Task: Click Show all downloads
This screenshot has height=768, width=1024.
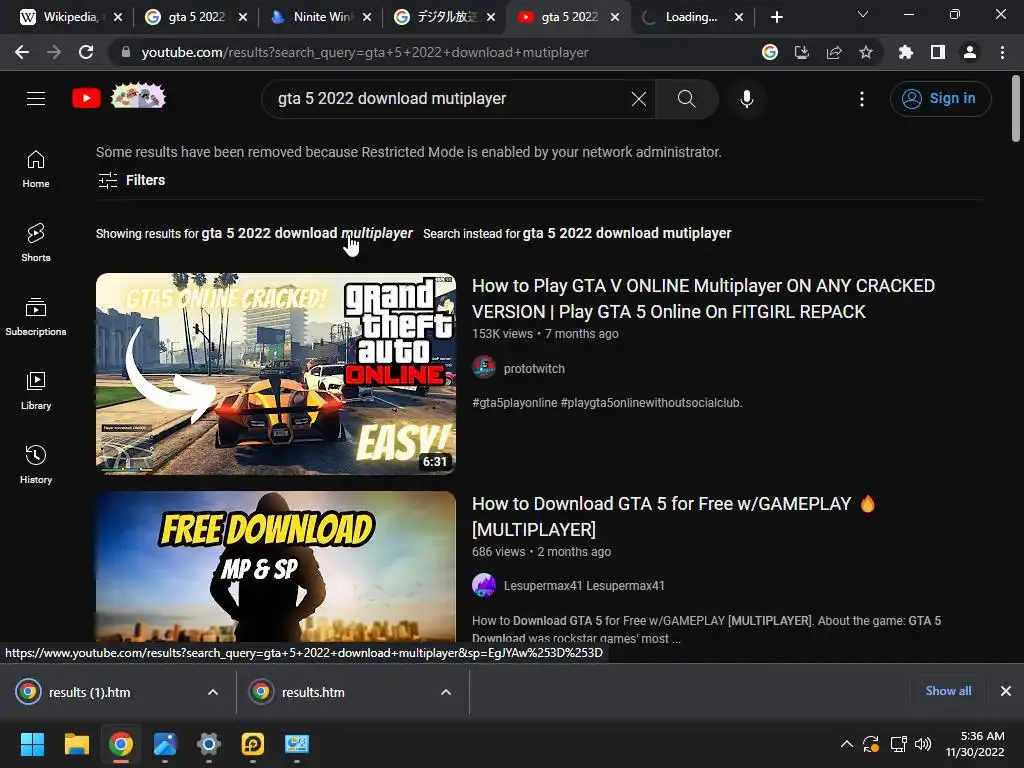Action: [x=948, y=691]
